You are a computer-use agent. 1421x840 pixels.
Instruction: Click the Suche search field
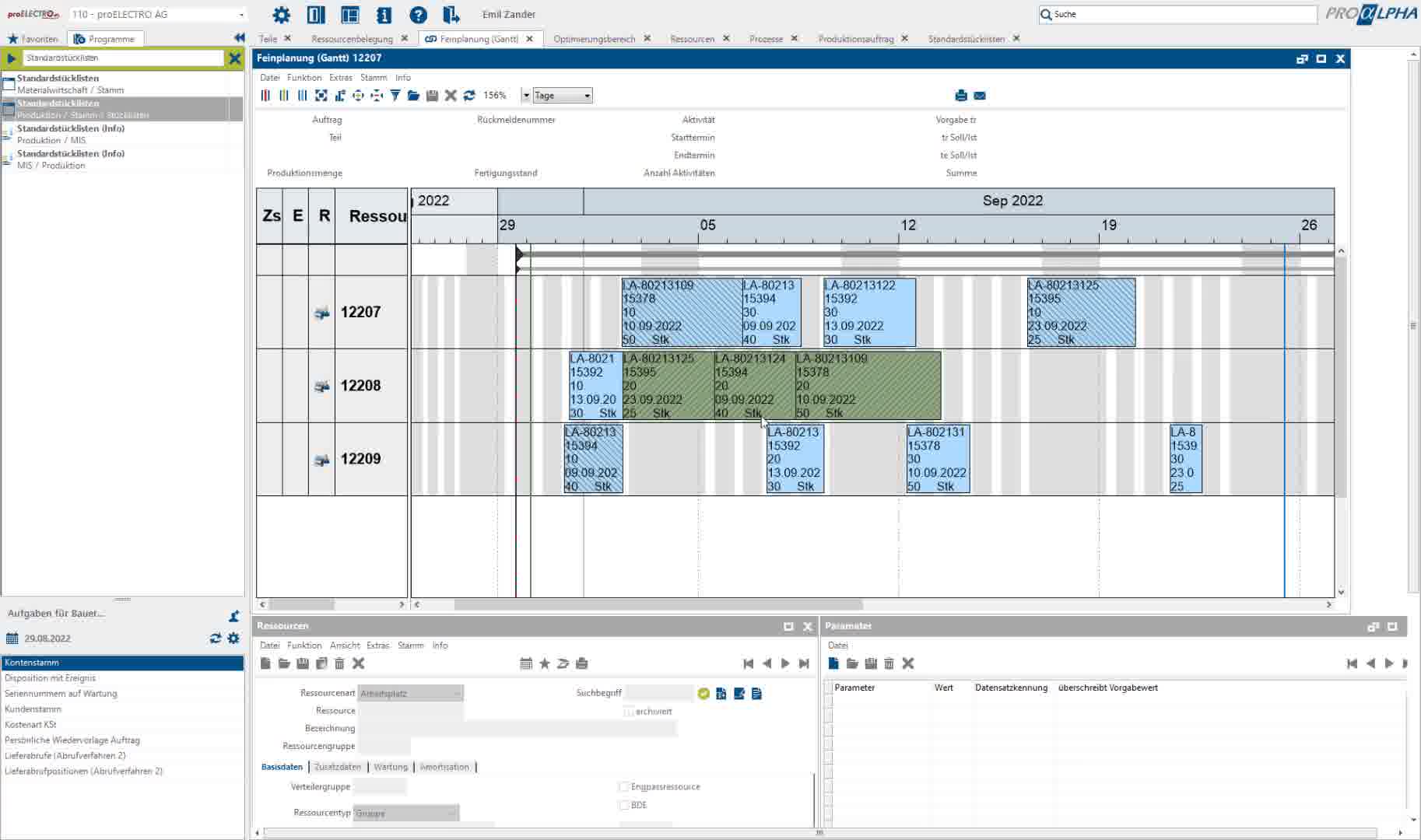1177,14
